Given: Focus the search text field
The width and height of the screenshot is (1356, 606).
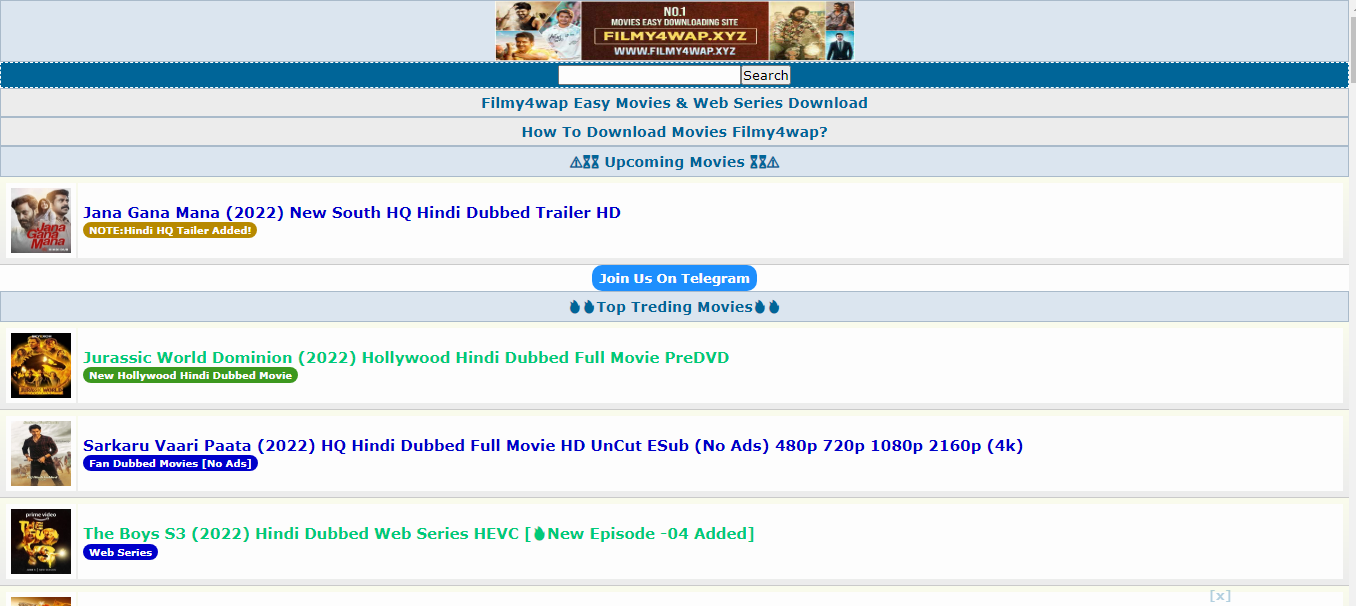Looking at the screenshot, I should click(x=649, y=75).
